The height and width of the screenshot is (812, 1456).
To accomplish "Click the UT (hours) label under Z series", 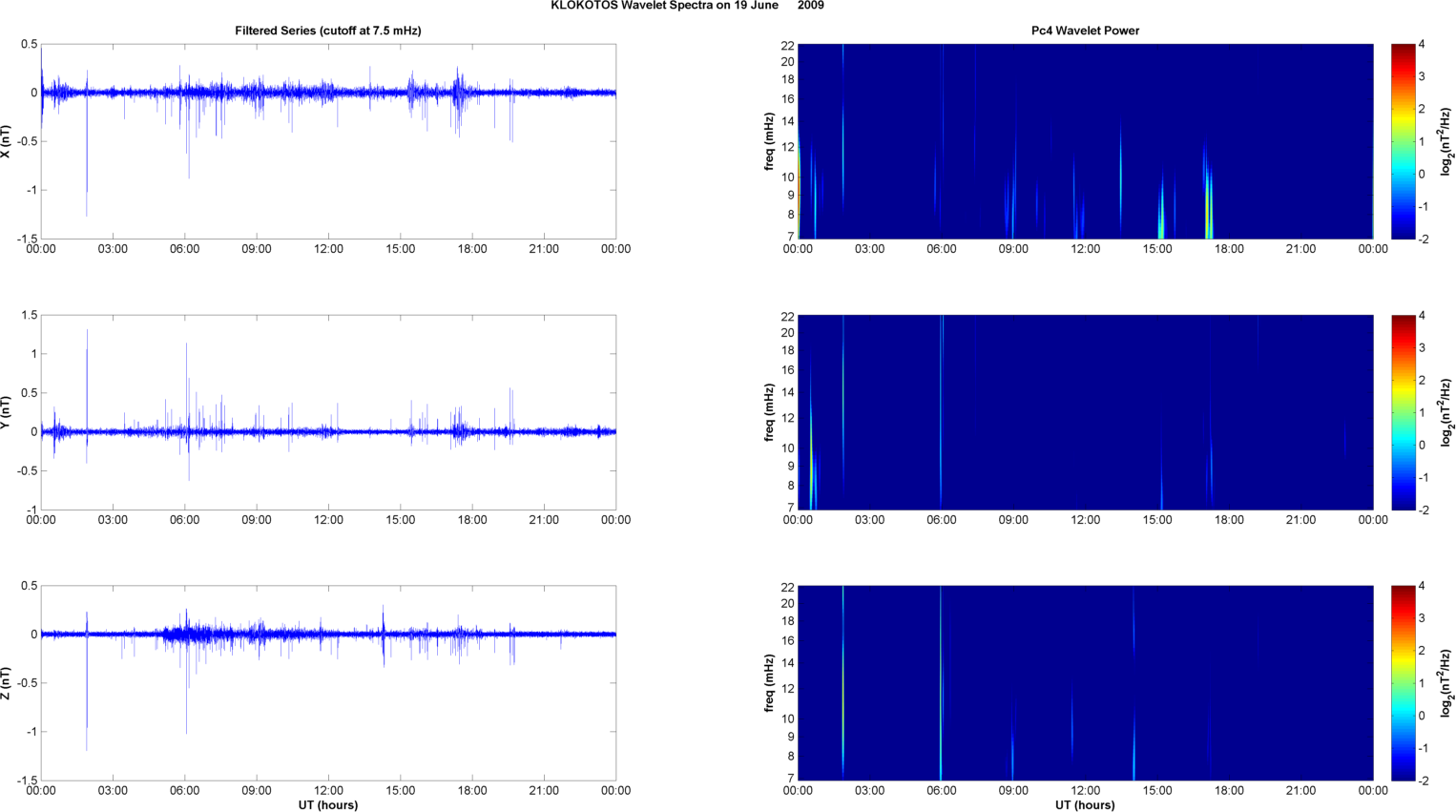I will [x=327, y=805].
